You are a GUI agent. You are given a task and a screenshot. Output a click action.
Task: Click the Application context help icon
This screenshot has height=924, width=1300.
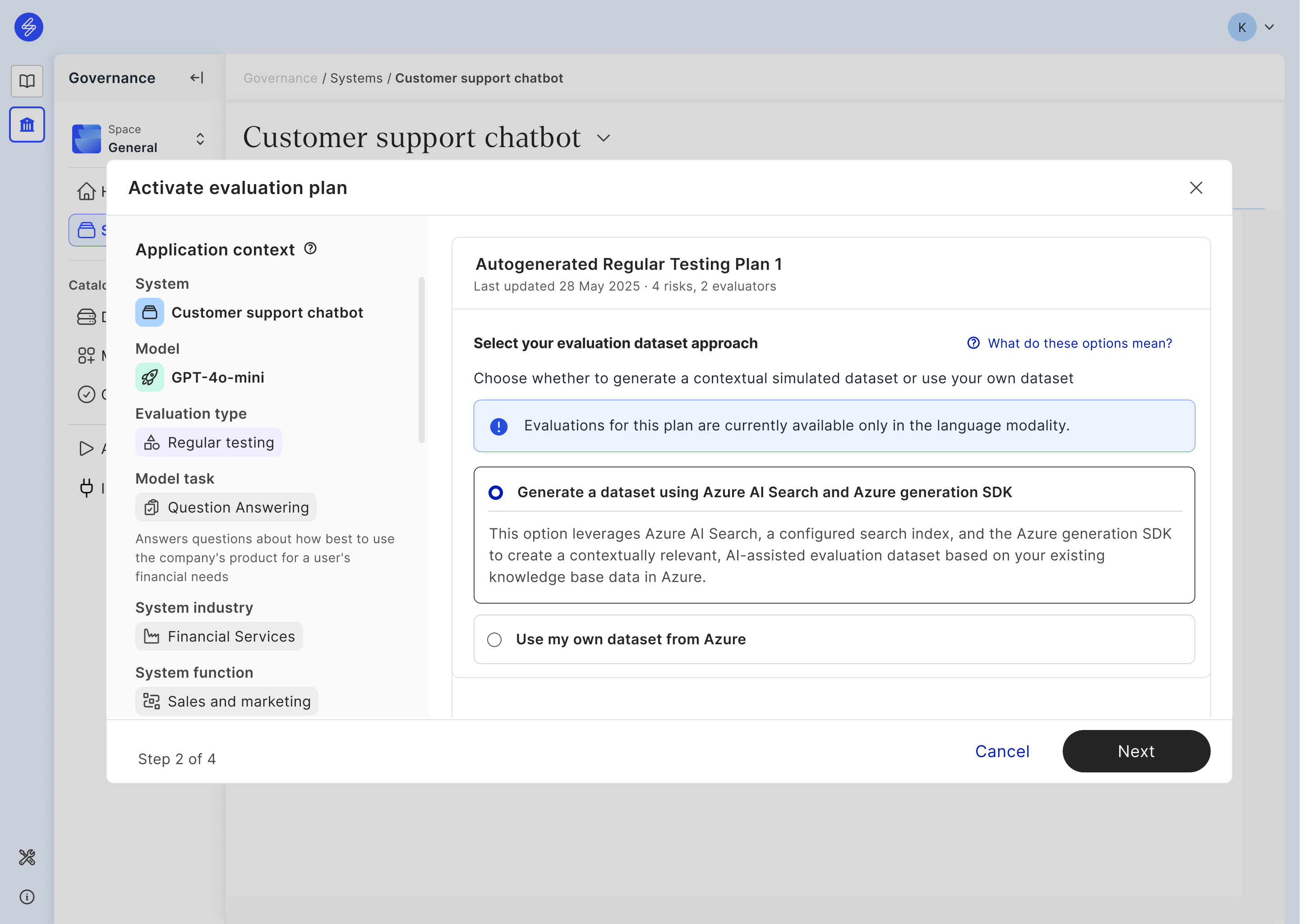pos(310,249)
